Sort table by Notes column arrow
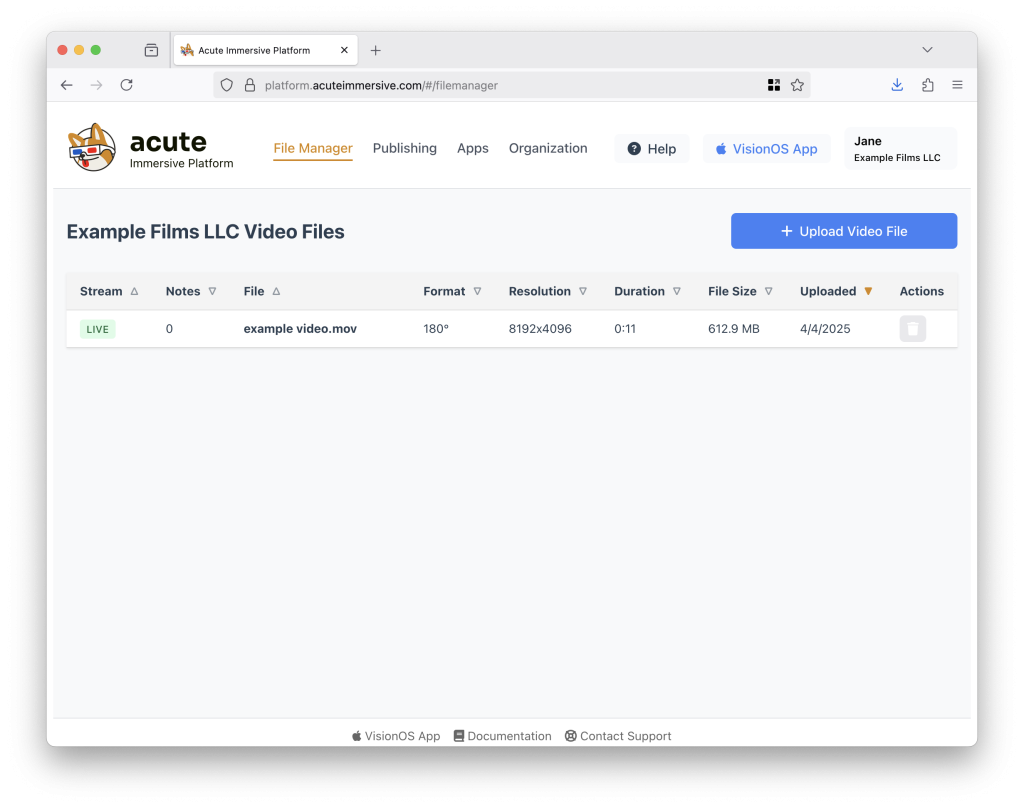 pyautogui.click(x=212, y=291)
